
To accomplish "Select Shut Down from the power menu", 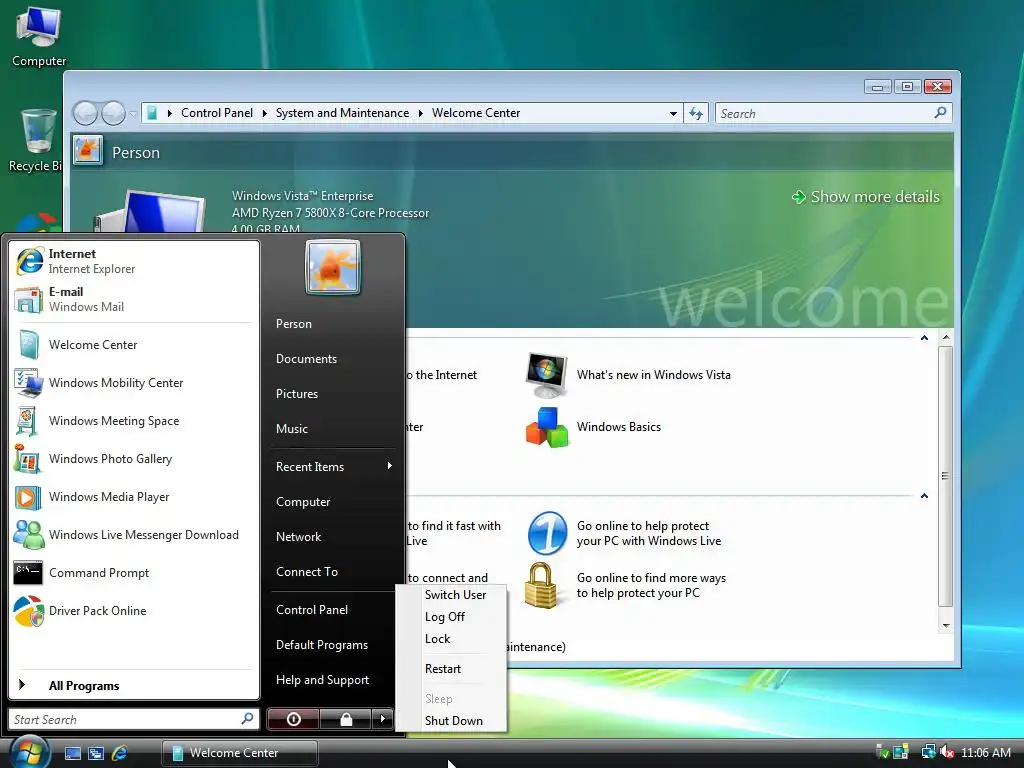I will tap(453, 720).
